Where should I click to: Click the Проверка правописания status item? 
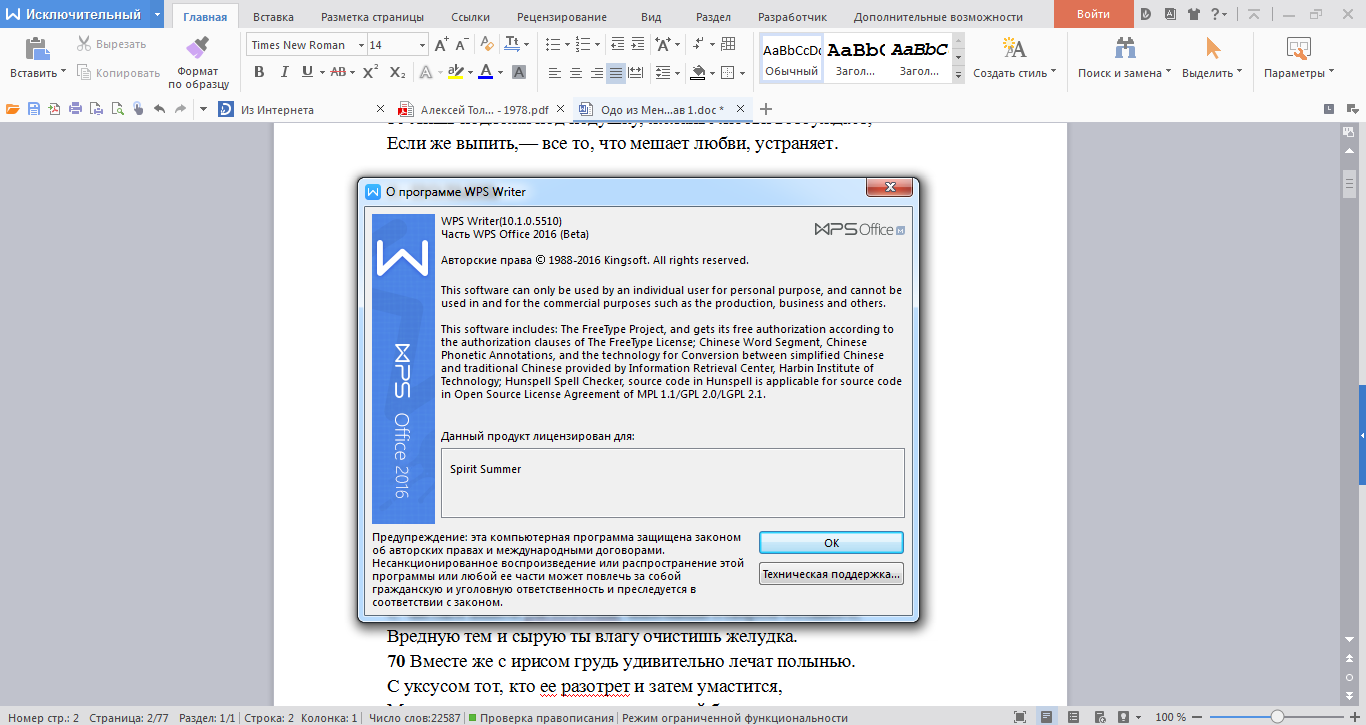click(x=542, y=717)
